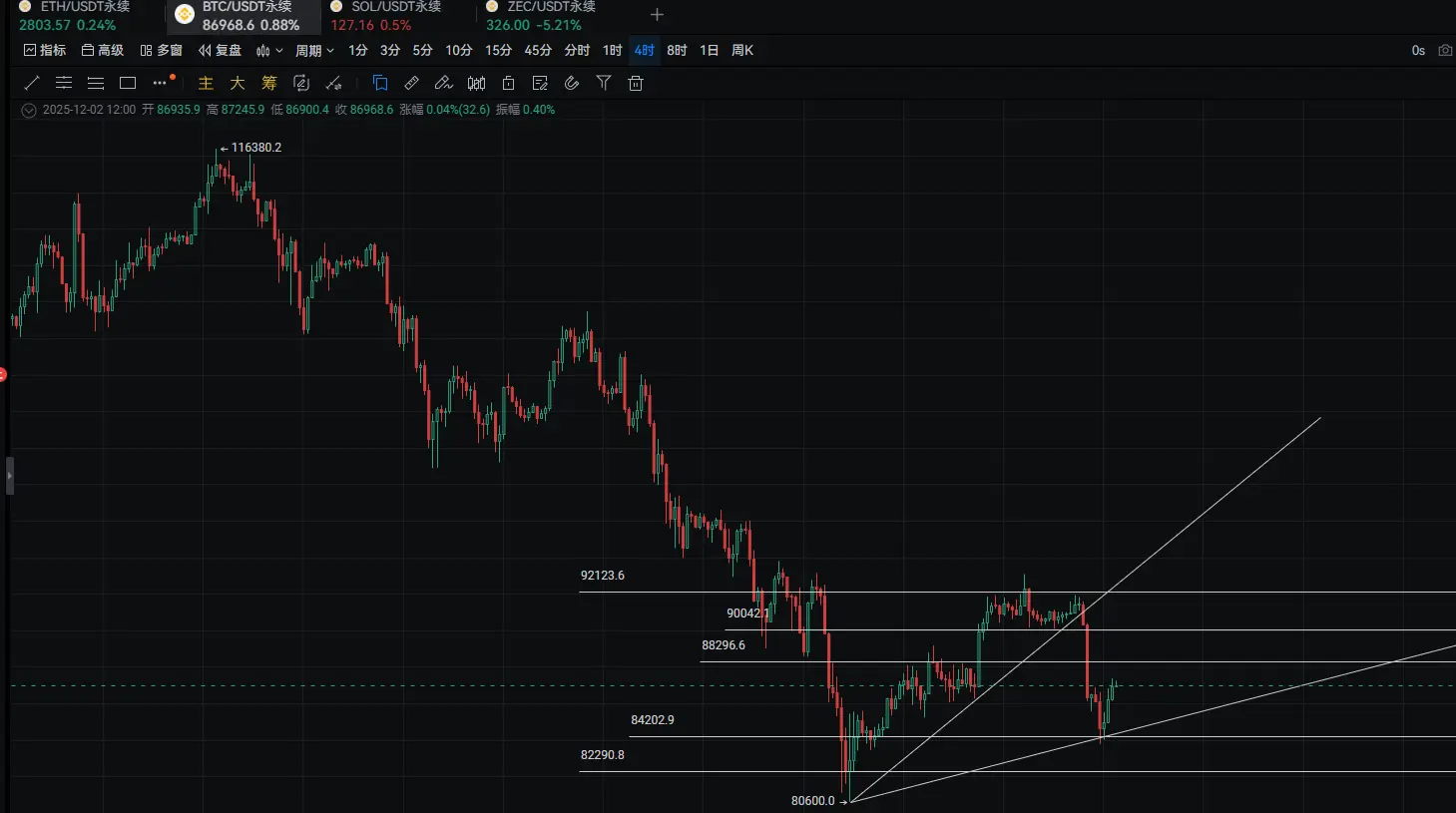Select the 92123.6 horizontal line label
Image resolution: width=1456 pixels, height=813 pixels.
(x=603, y=576)
